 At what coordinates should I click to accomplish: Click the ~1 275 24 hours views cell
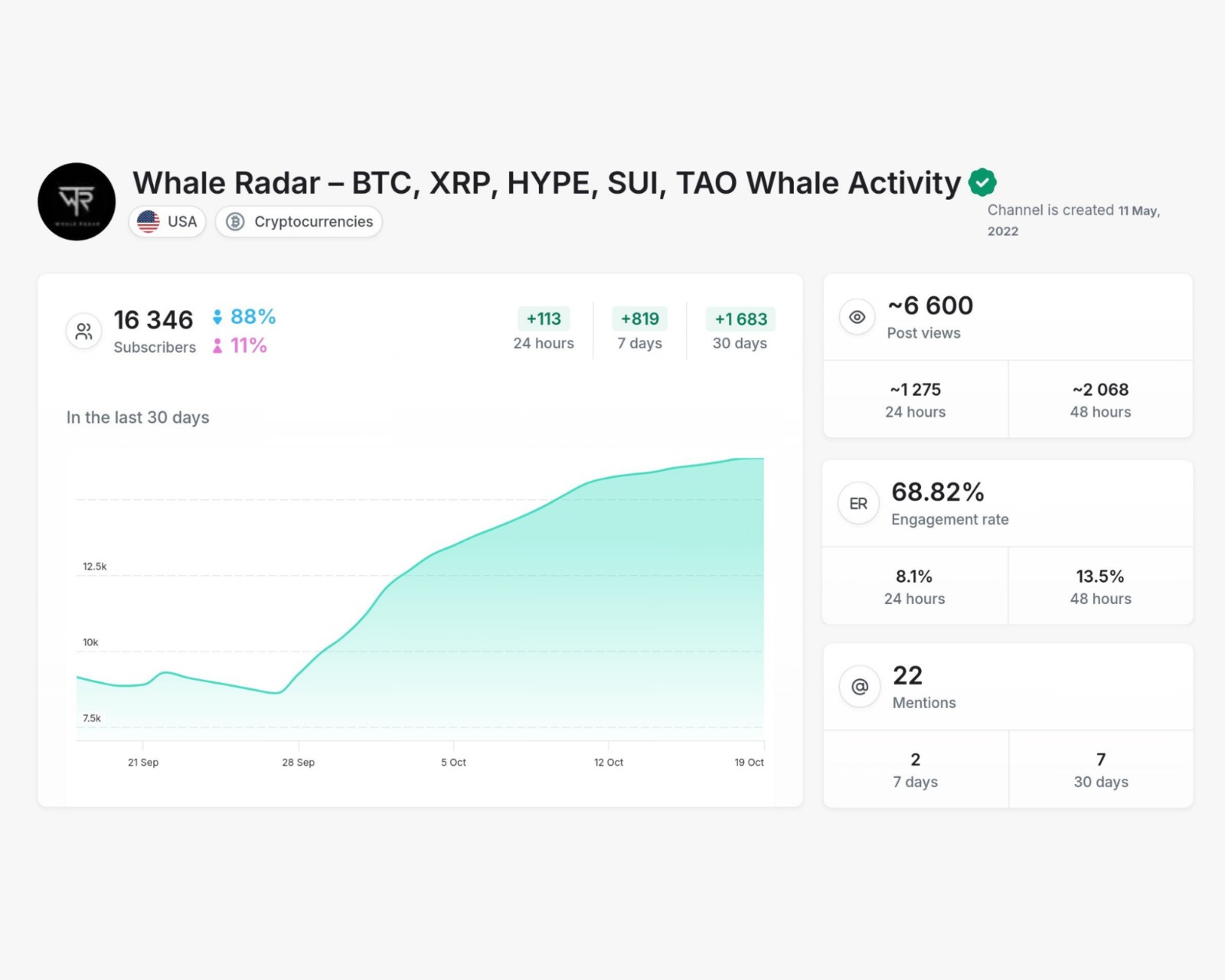click(x=916, y=400)
